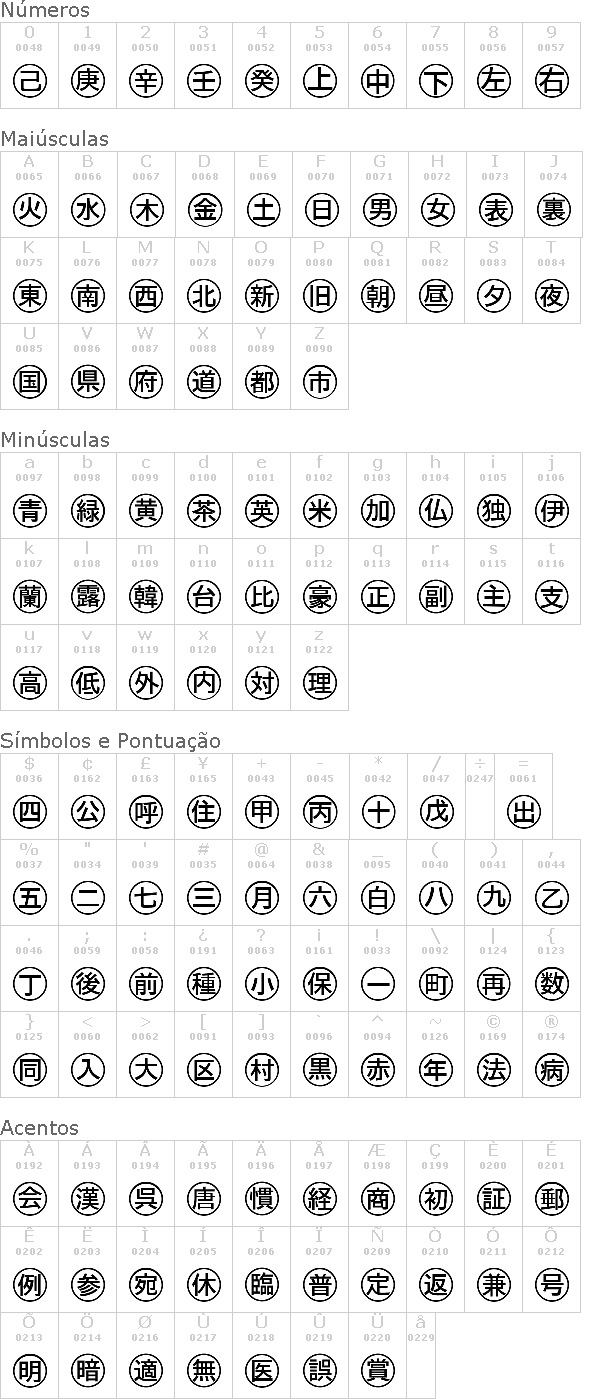590x1399 pixels.
Task: Select the circled 月 glyph under @ symbol
Action: point(261,898)
